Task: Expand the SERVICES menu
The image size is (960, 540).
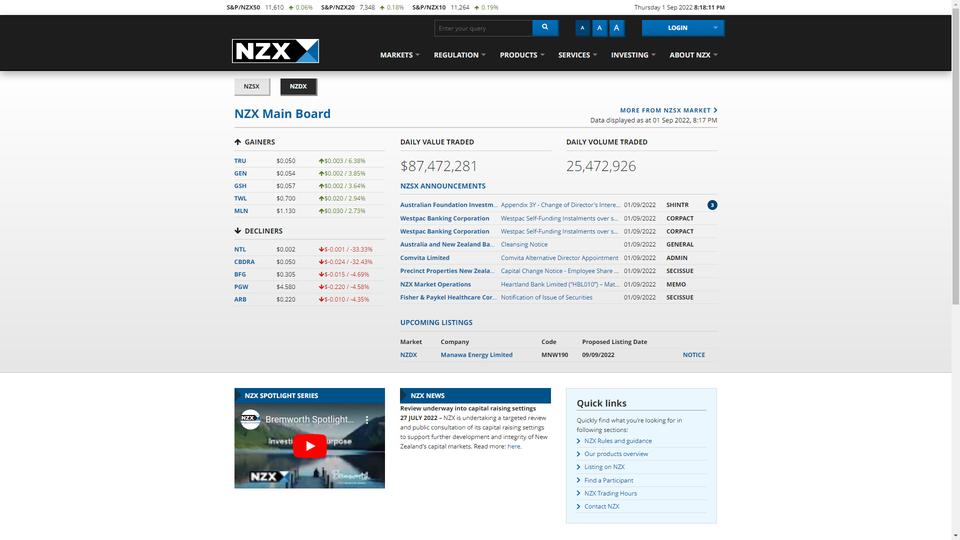Action: (x=577, y=55)
